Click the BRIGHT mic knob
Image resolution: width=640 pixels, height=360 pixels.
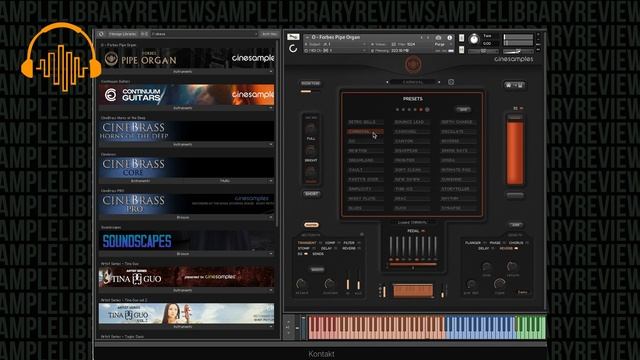(x=311, y=150)
